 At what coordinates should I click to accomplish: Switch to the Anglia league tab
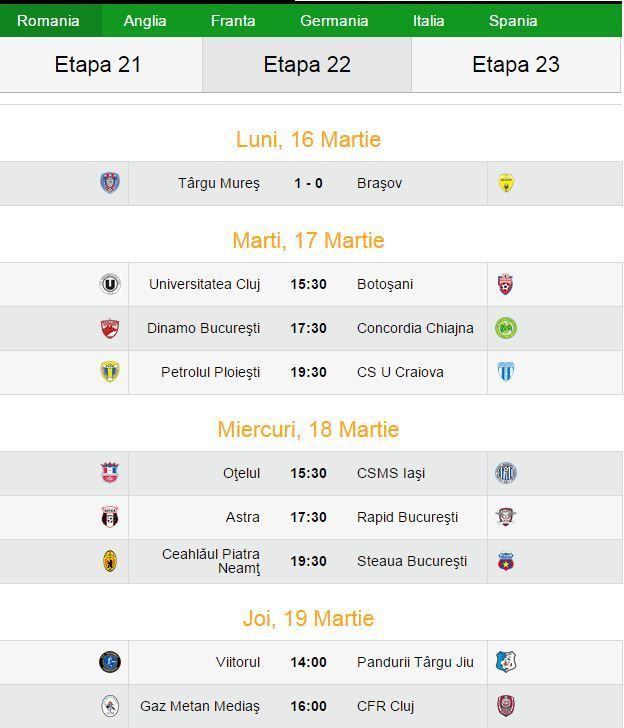[x=145, y=21]
